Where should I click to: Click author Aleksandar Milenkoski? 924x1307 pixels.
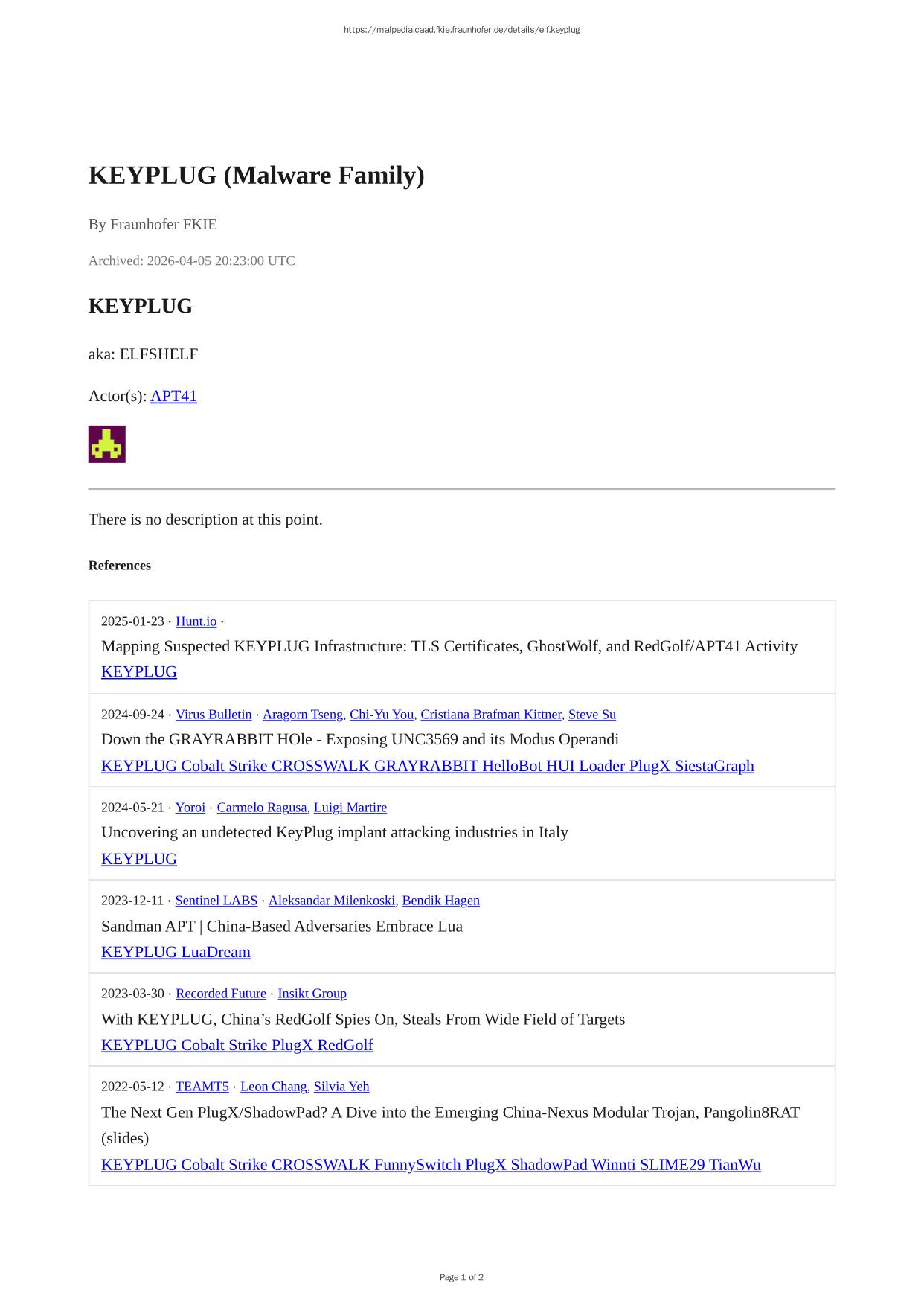point(332,901)
